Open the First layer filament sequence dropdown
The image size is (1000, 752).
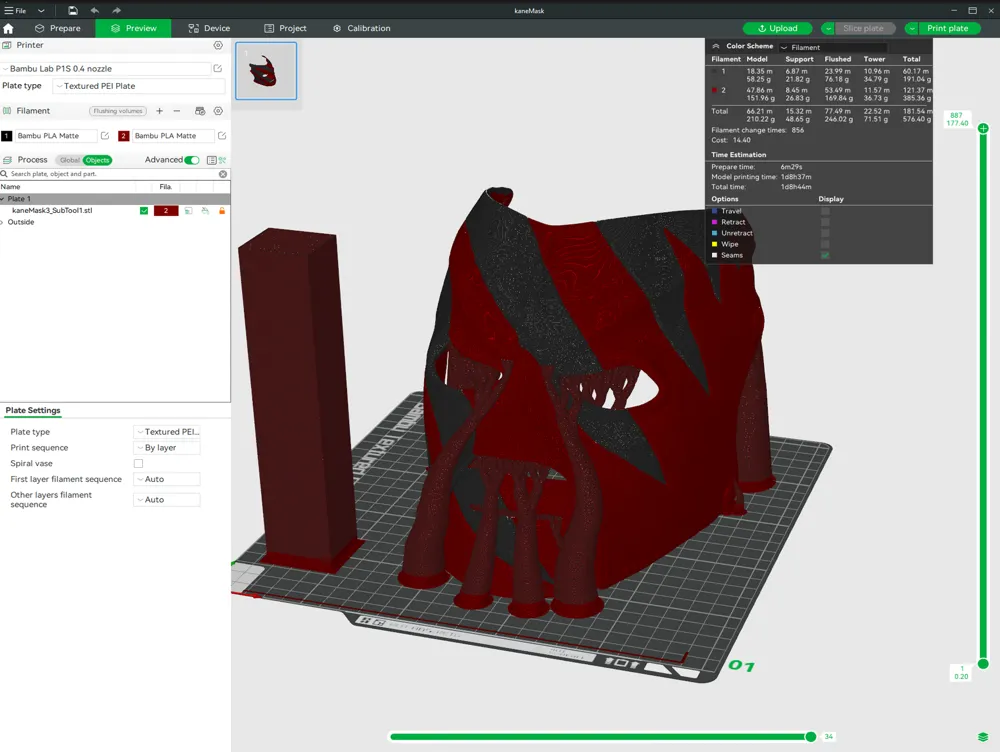click(x=167, y=479)
